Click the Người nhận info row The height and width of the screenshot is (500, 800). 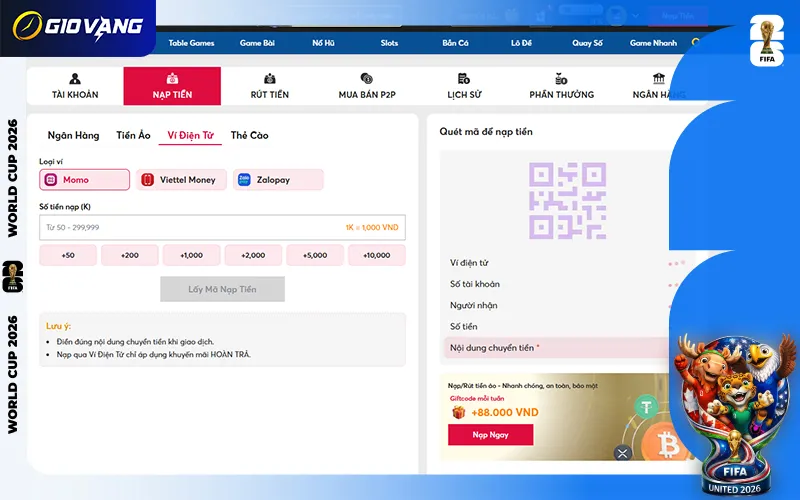[559, 305]
